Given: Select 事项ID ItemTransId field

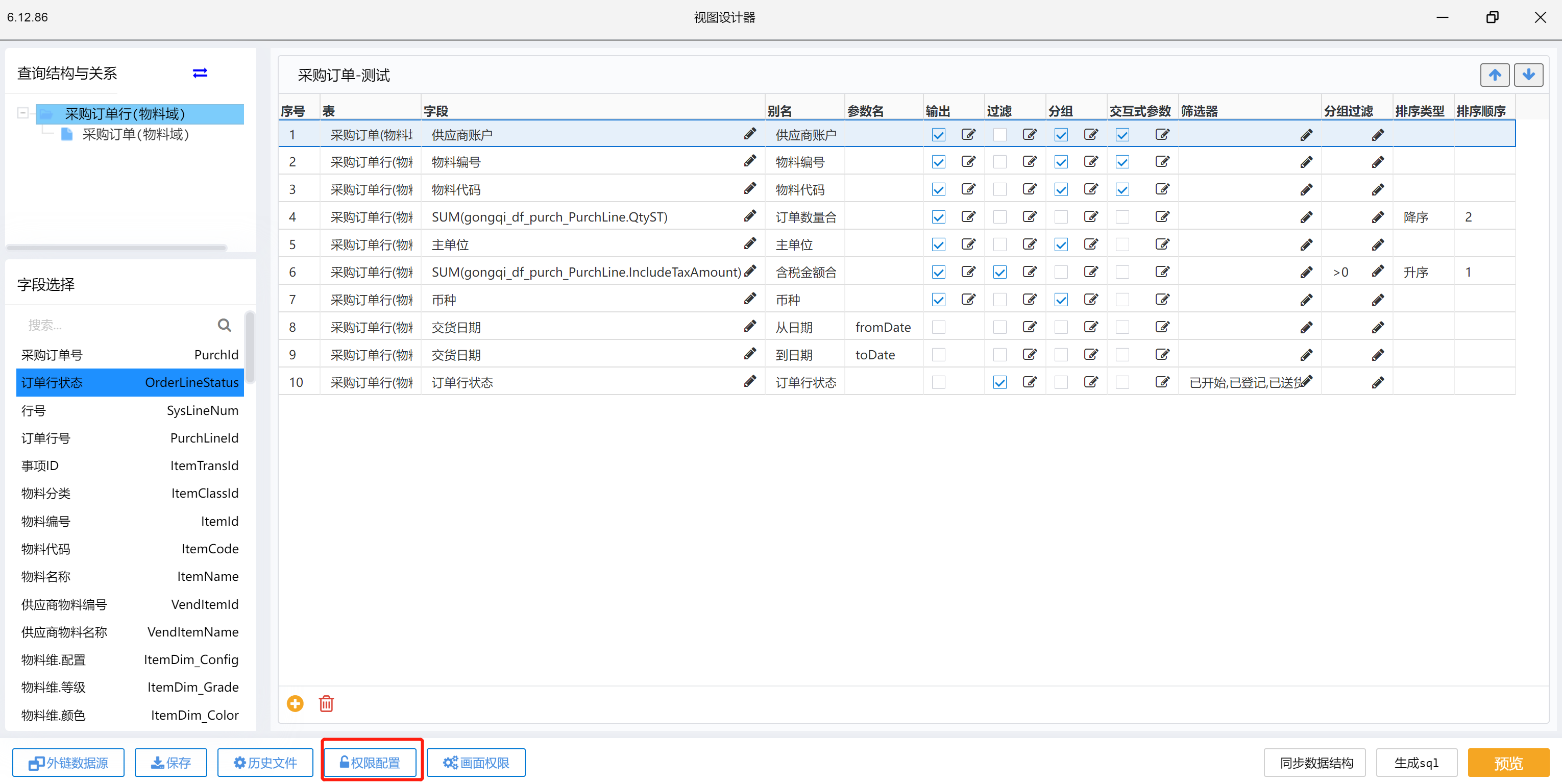Looking at the screenshot, I should 130,465.
